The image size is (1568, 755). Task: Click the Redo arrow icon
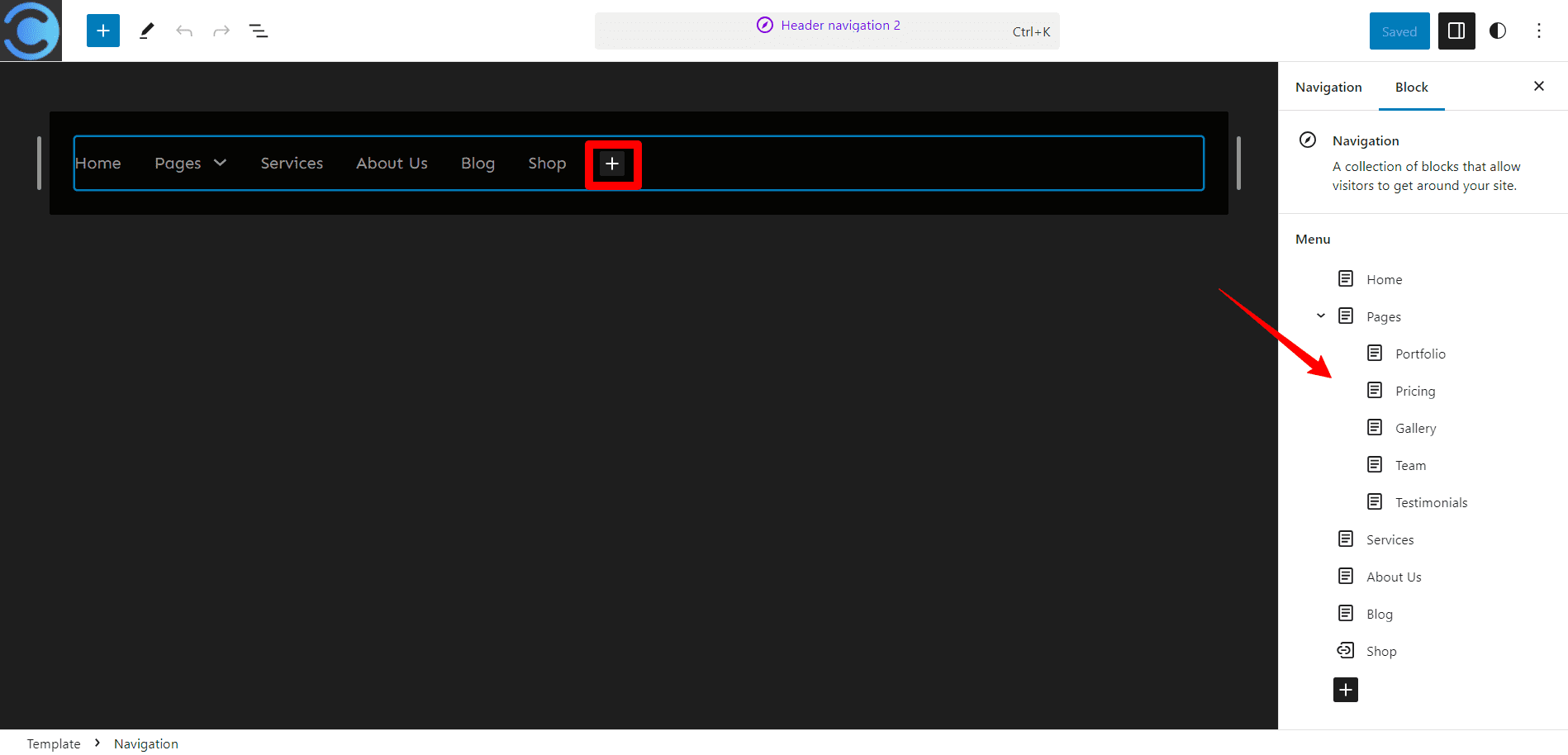(221, 31)
